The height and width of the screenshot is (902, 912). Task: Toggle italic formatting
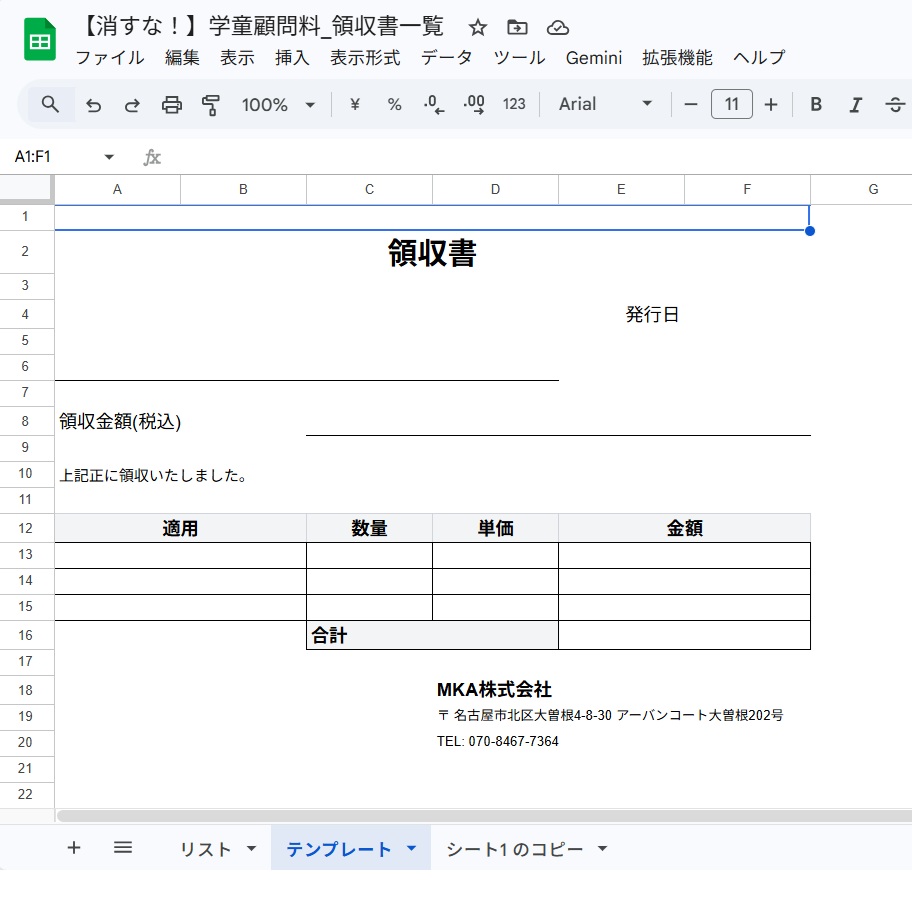click(855, 105)
